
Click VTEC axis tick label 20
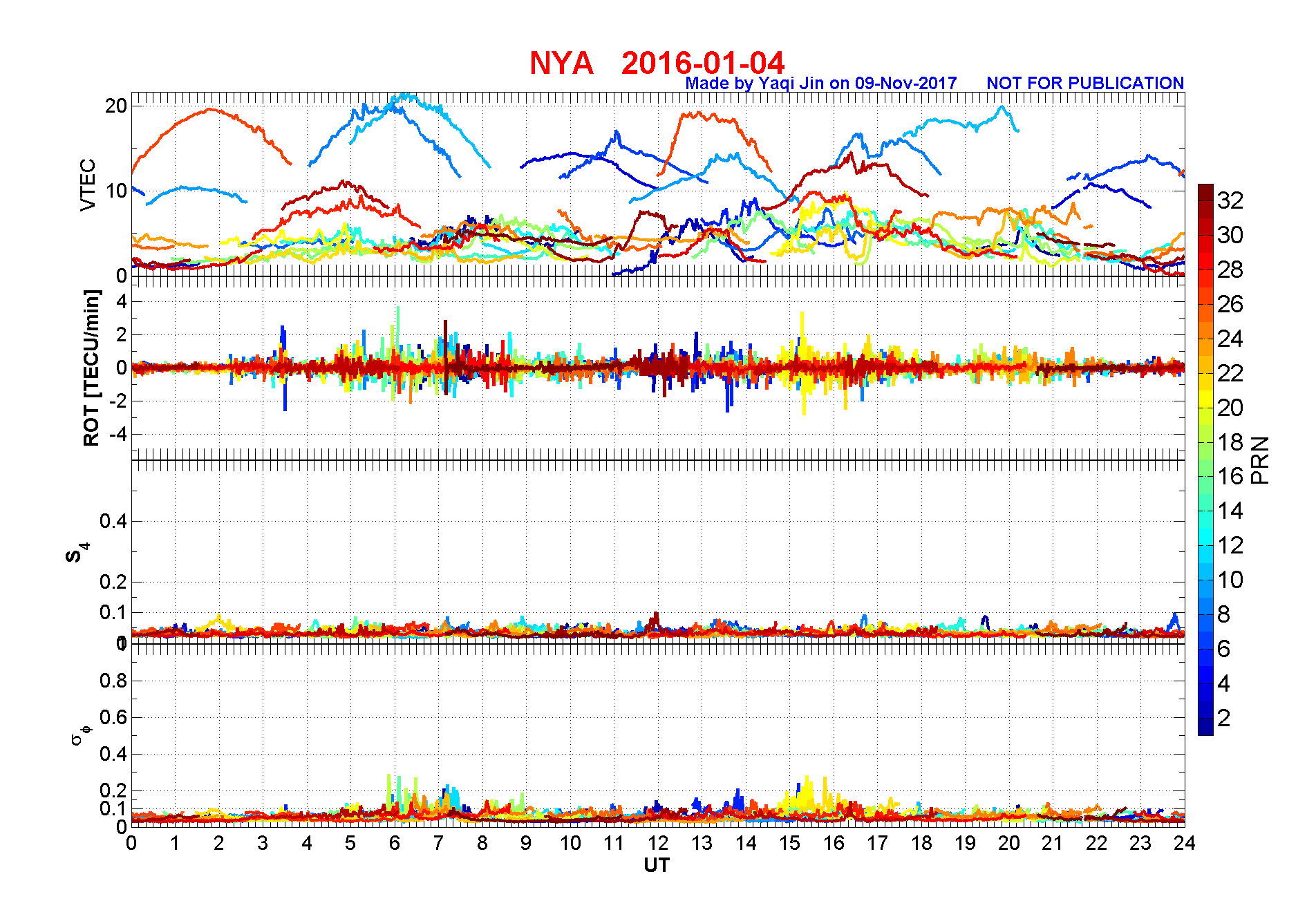(x=116, y=106)
